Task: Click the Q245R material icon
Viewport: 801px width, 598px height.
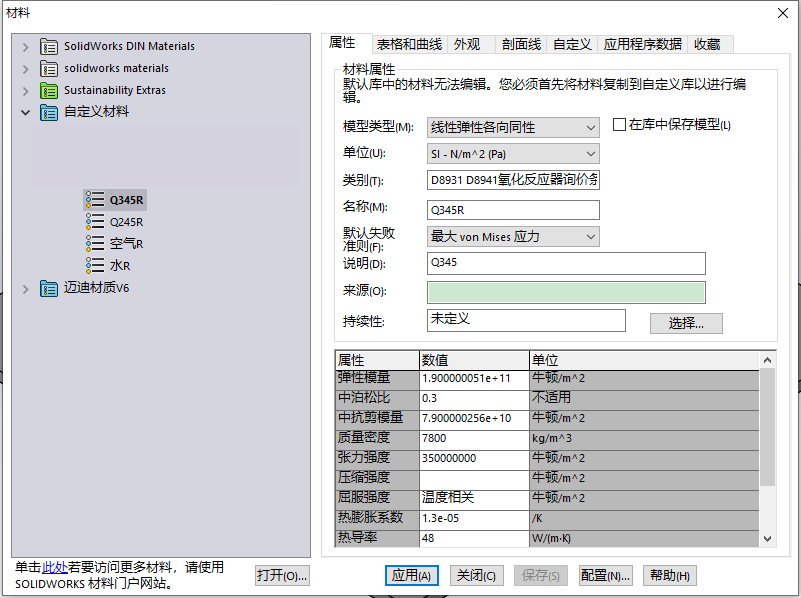Action: click(x=95, y=221)
